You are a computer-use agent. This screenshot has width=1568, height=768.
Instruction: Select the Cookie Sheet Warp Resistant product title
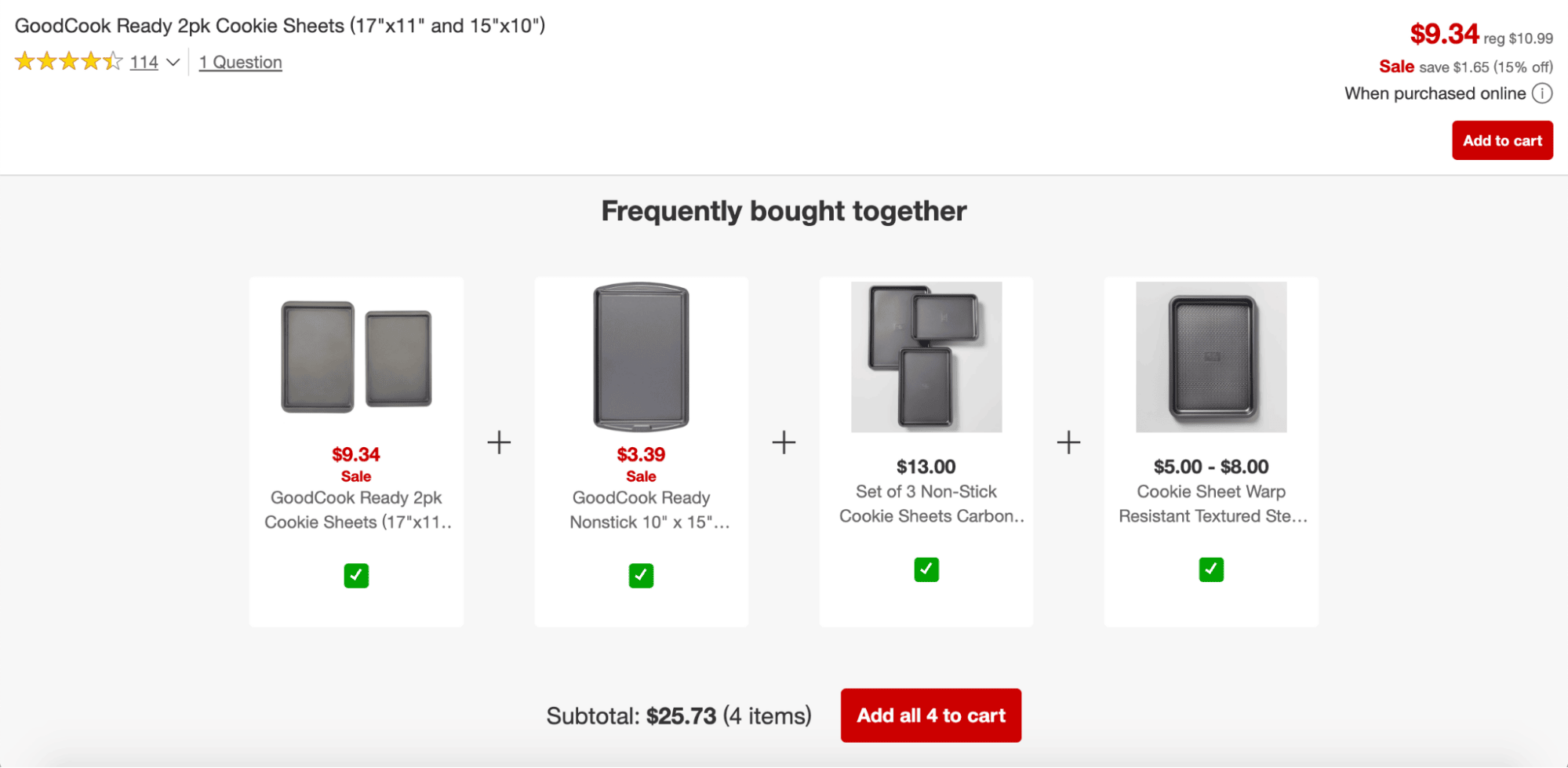click(1210, 503)
